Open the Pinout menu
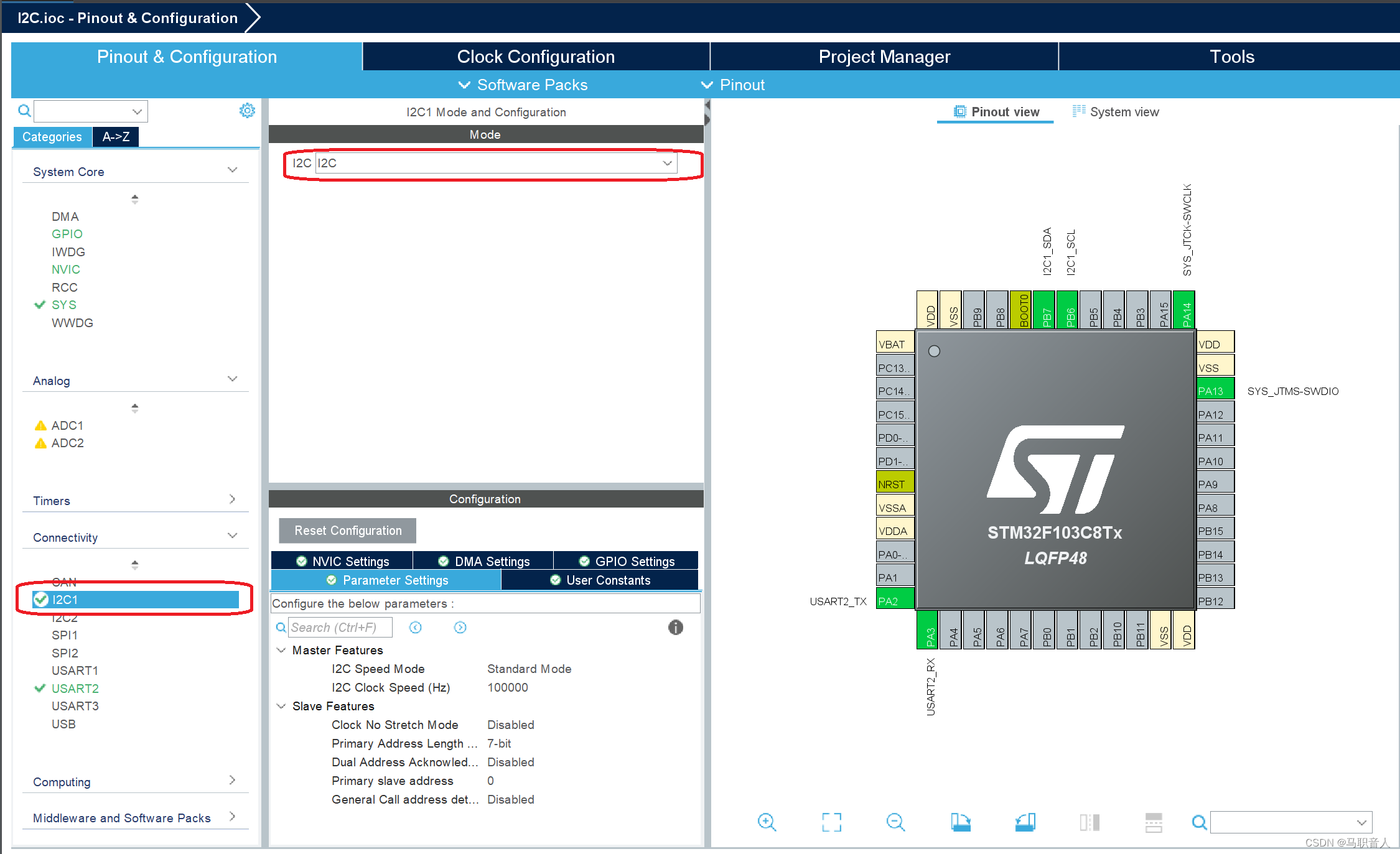 [x=733, y=85]
